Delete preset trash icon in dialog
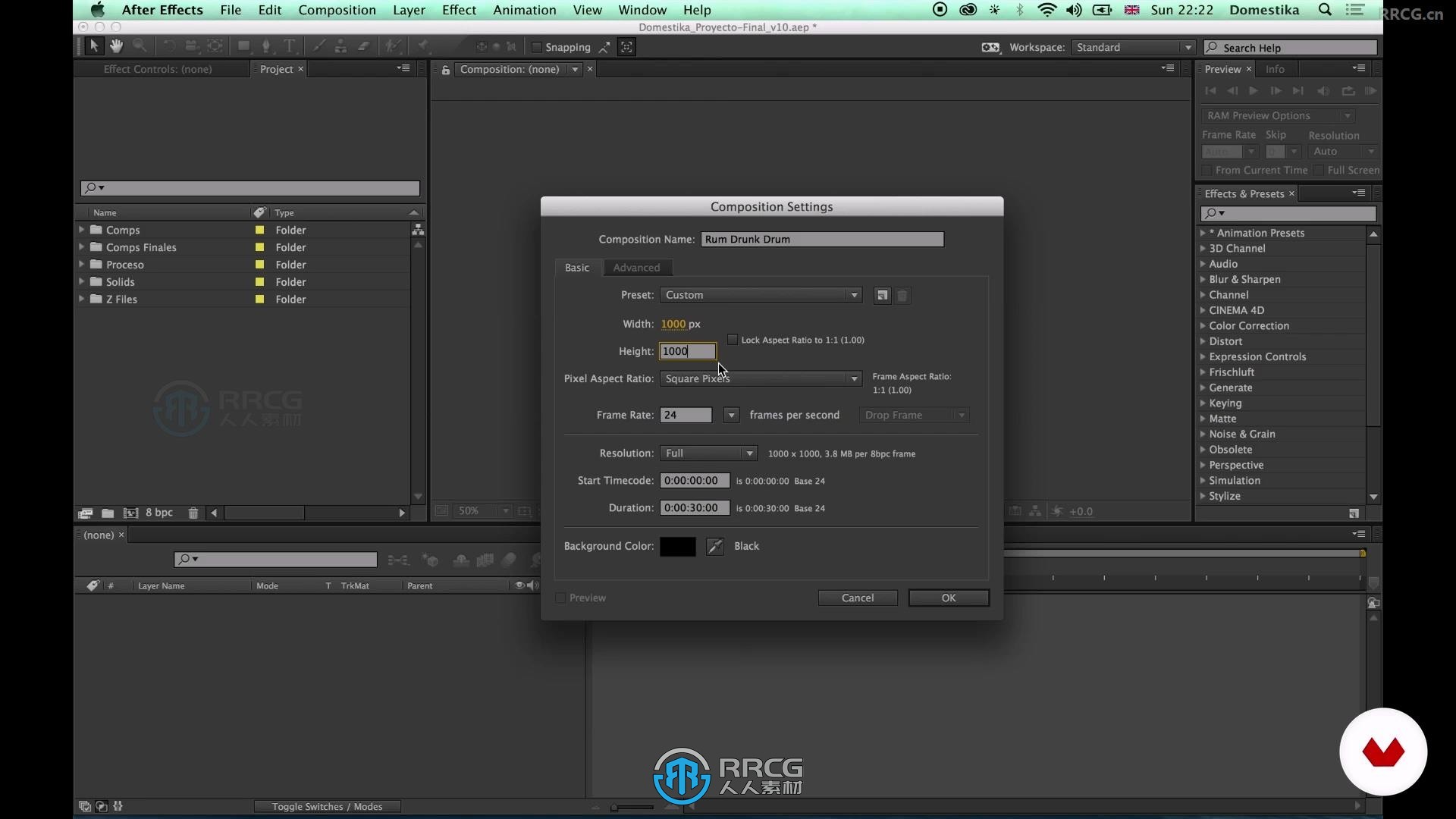 coord(902,296)
